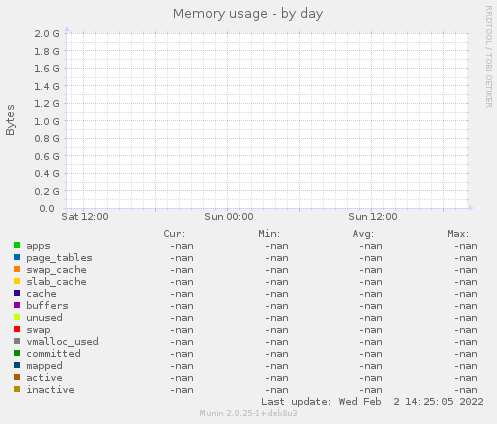Click the '1.0 G' y-axis value

click(x=47, y=121)
